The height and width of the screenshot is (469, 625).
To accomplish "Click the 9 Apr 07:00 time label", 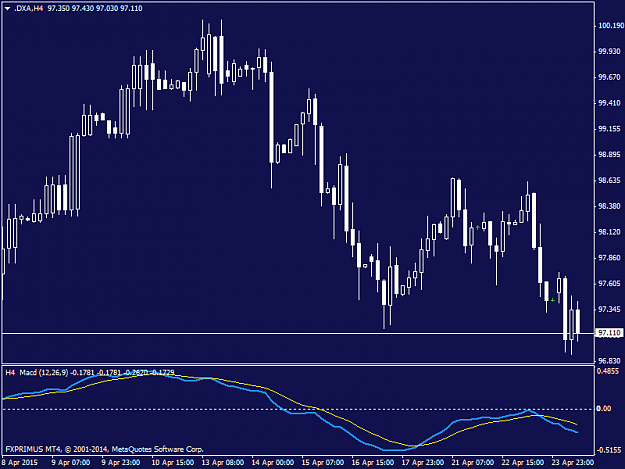I will point(71,463).
